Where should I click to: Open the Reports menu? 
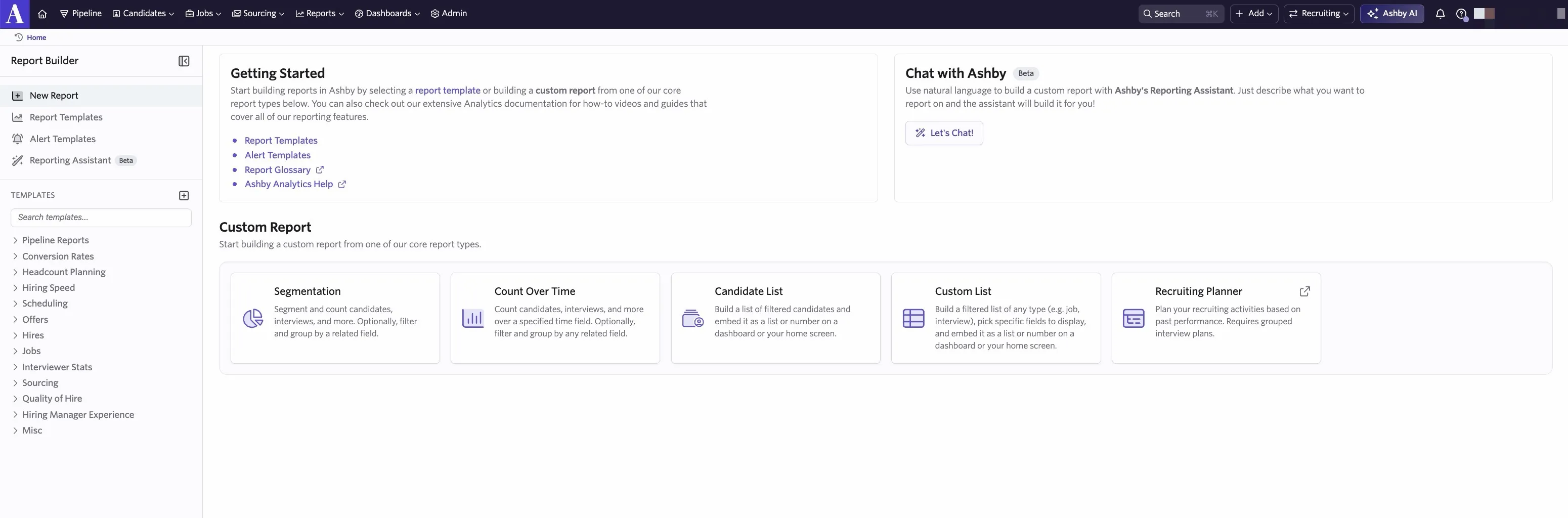tap(320, 13)
